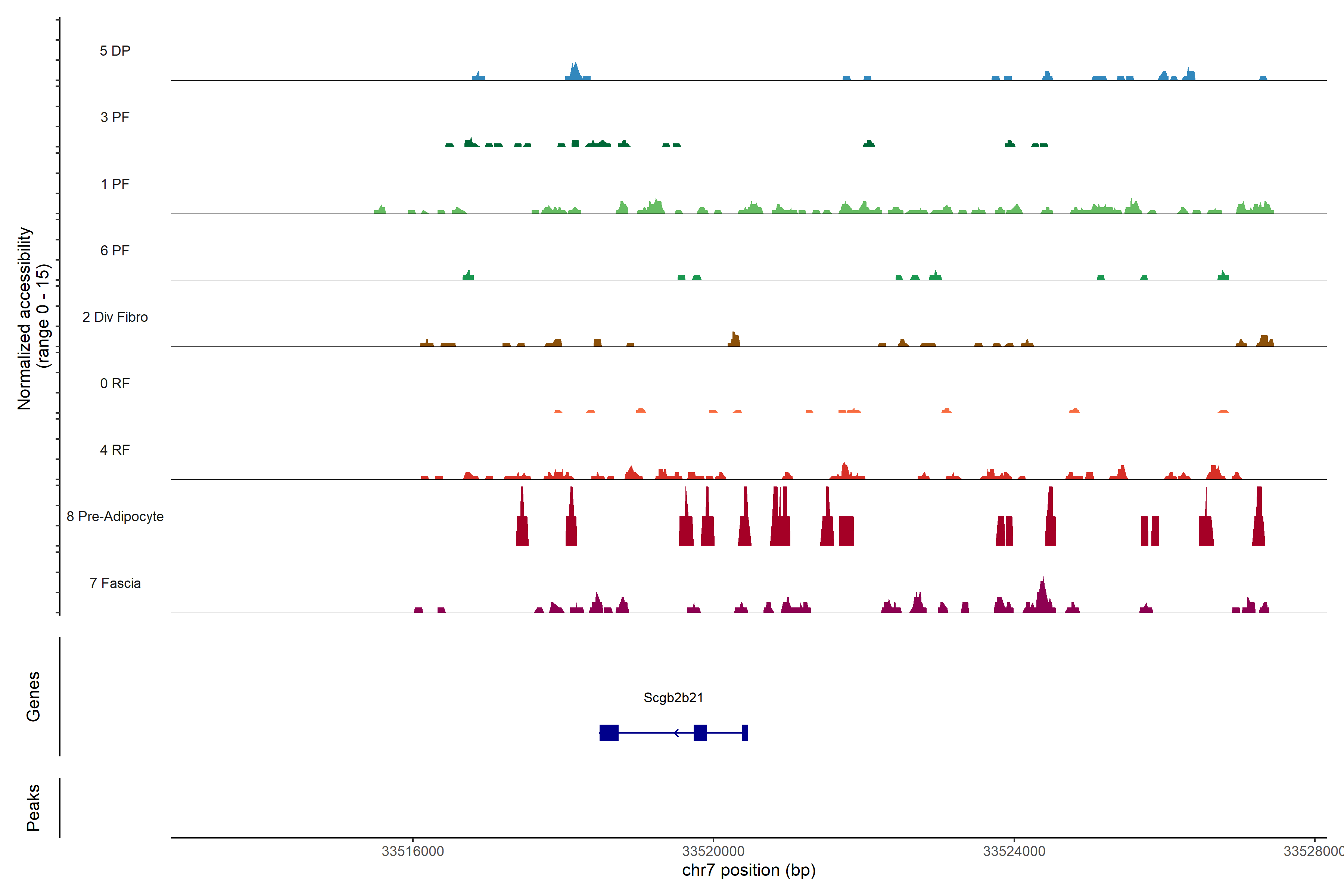Click the 2 Div Fibro track label
The image size is (1344, 896).
115,317
